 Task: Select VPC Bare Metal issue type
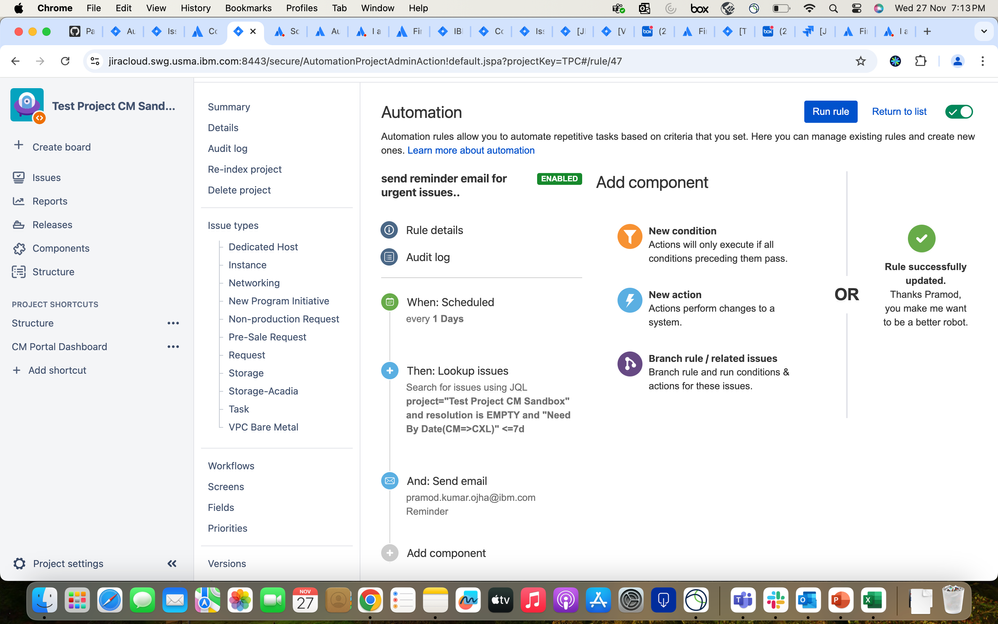pos(263,427)
